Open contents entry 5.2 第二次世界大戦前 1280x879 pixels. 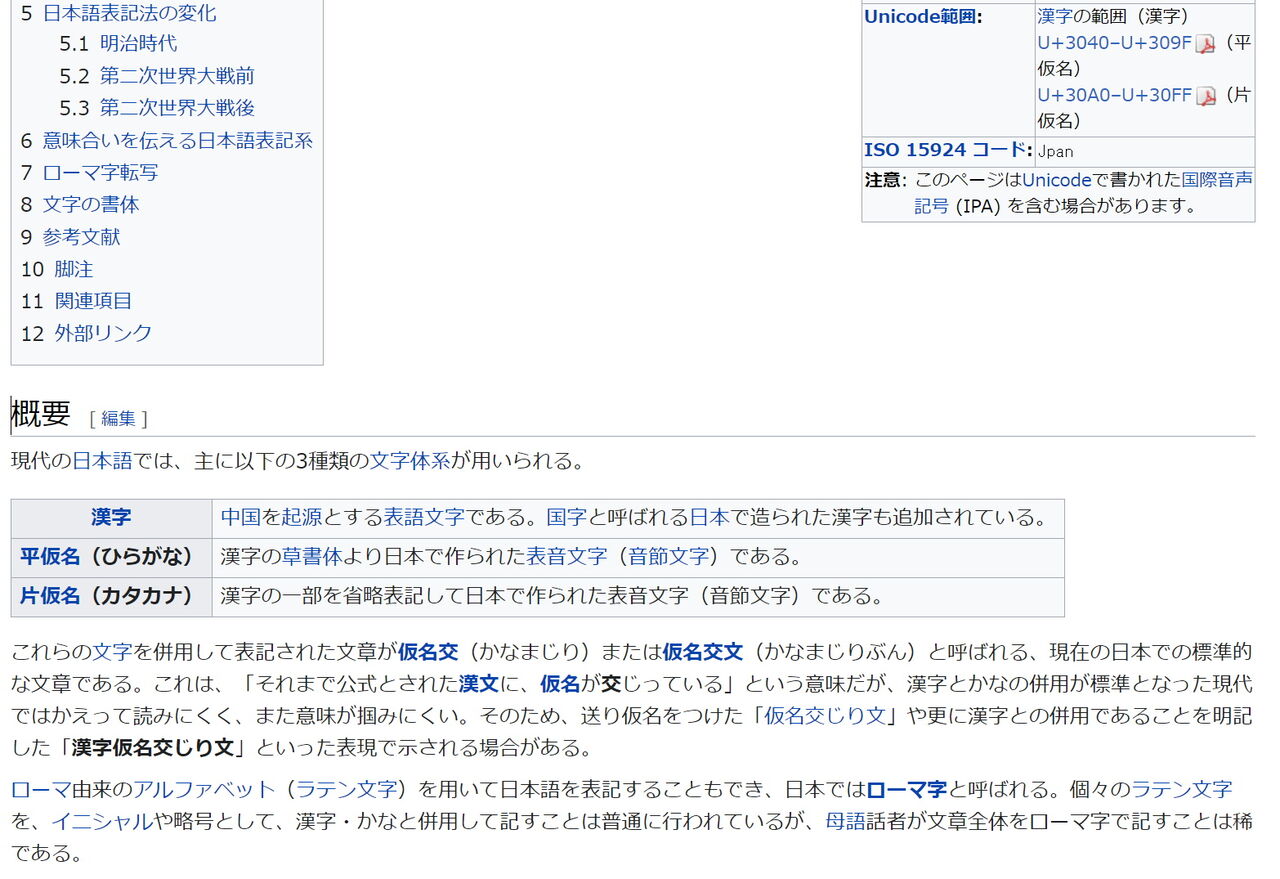click(157, 76)
